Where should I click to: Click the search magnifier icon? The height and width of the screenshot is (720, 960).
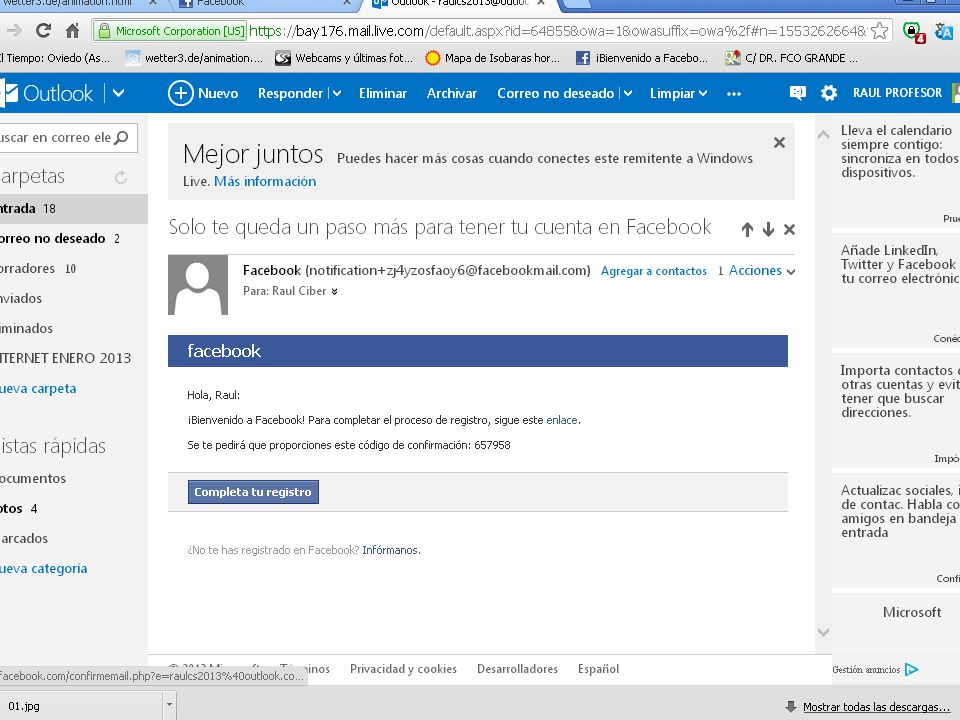122,138
